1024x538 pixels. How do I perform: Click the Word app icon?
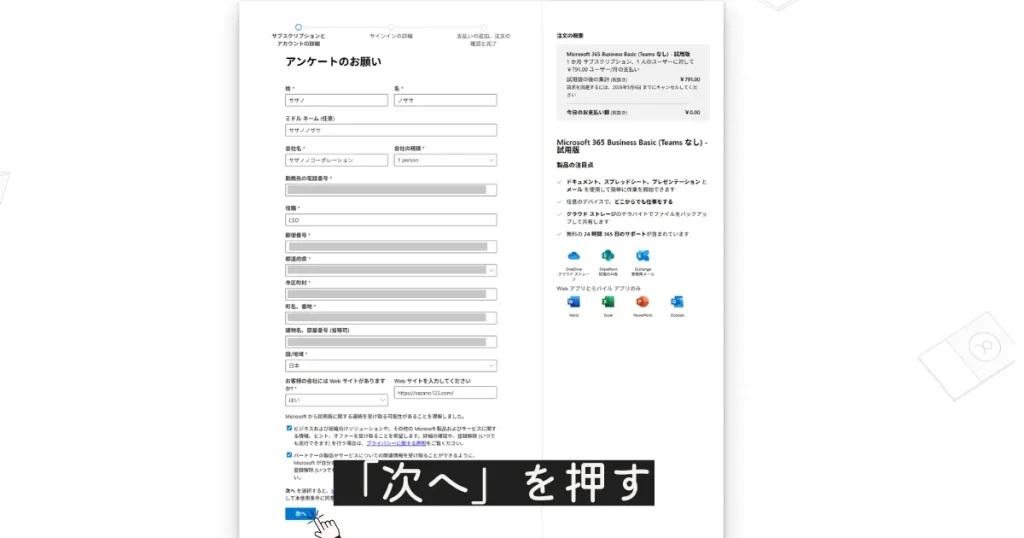(574, 302)
